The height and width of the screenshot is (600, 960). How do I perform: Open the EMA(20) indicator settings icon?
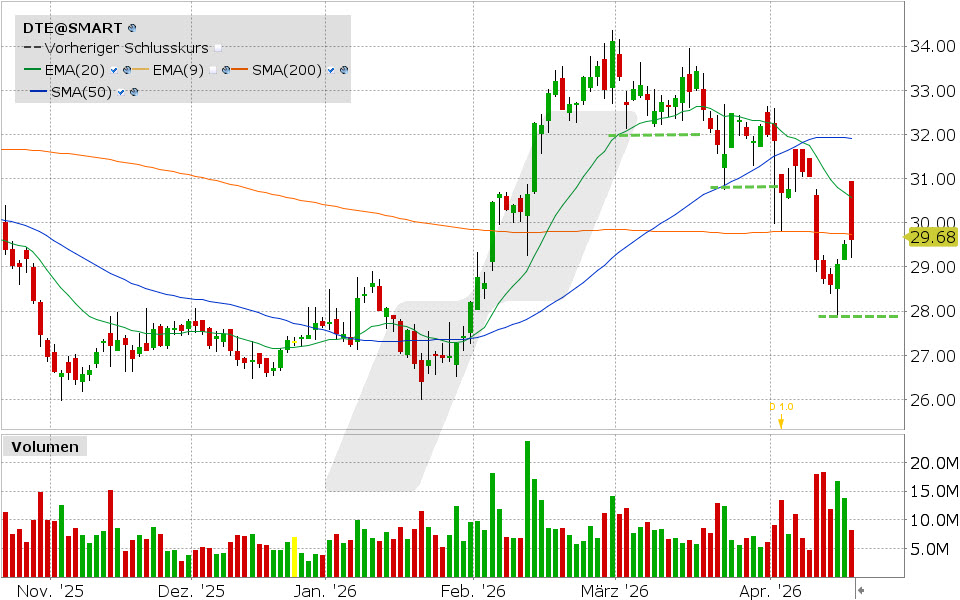(126, 70)
